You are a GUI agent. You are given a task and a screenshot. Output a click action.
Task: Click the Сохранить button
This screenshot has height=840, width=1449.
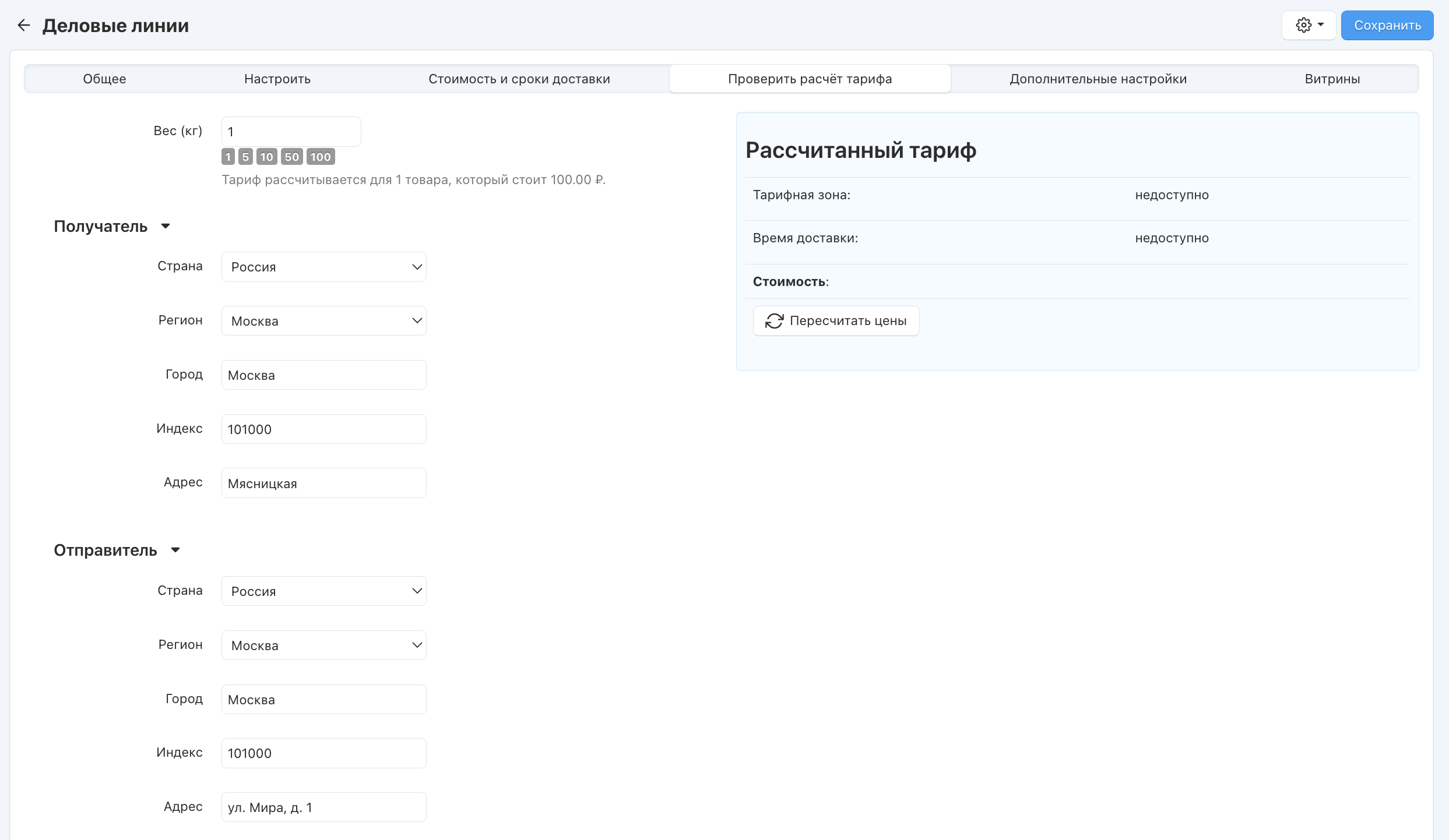(1387, 25)
